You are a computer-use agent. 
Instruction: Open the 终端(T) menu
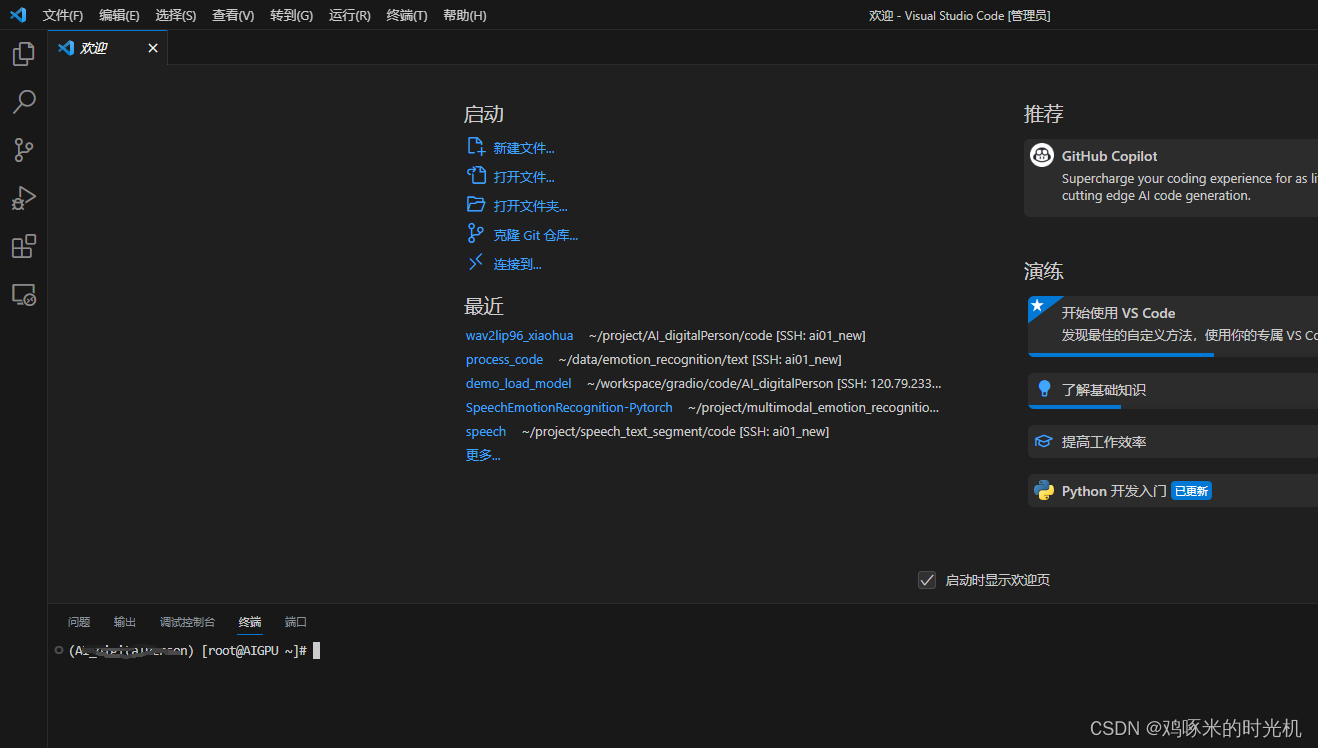(x=407, y=15)
